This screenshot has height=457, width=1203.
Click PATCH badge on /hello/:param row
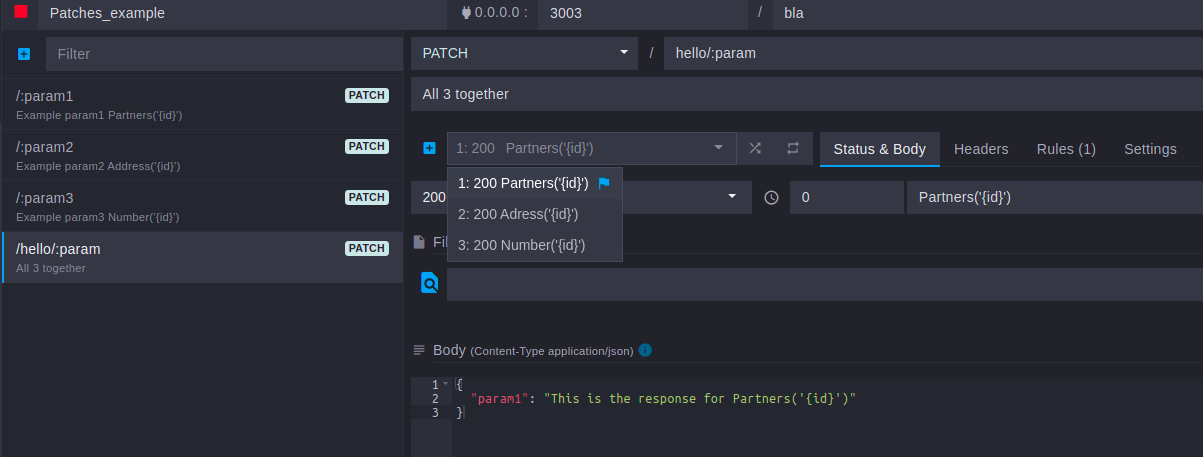pos(366,249)
